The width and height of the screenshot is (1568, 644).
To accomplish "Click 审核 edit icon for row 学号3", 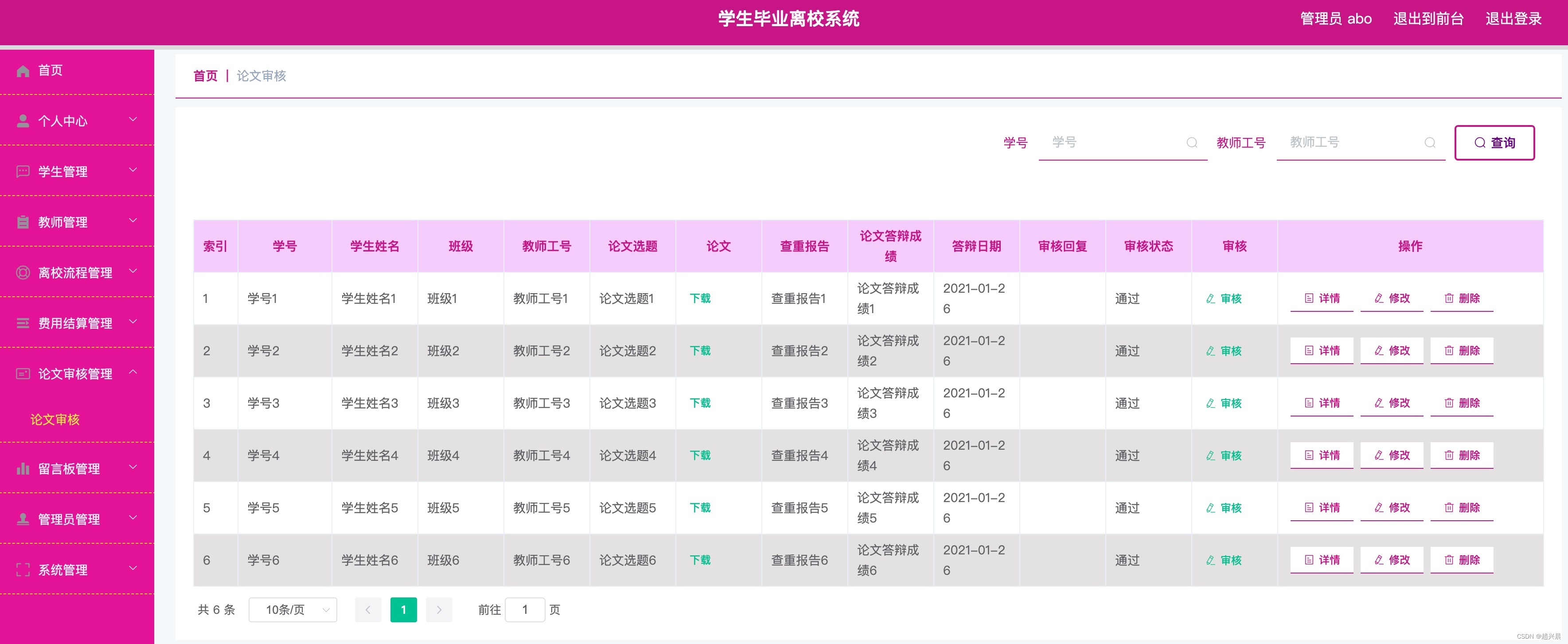I will (1211, 403).
